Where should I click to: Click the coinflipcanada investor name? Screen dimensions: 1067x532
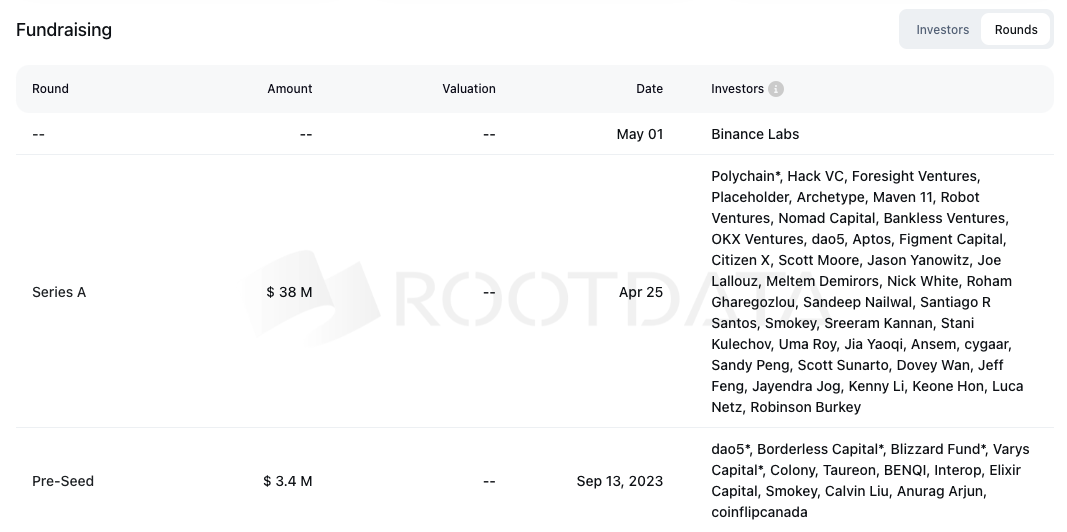tap(759, 512)
